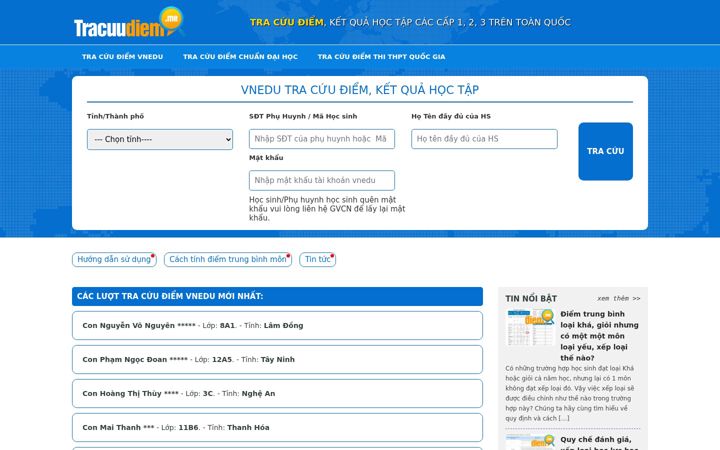The image size is (720, 450).
Task: Open Cách tính điểm trung bình môn link
Action: 228,259
